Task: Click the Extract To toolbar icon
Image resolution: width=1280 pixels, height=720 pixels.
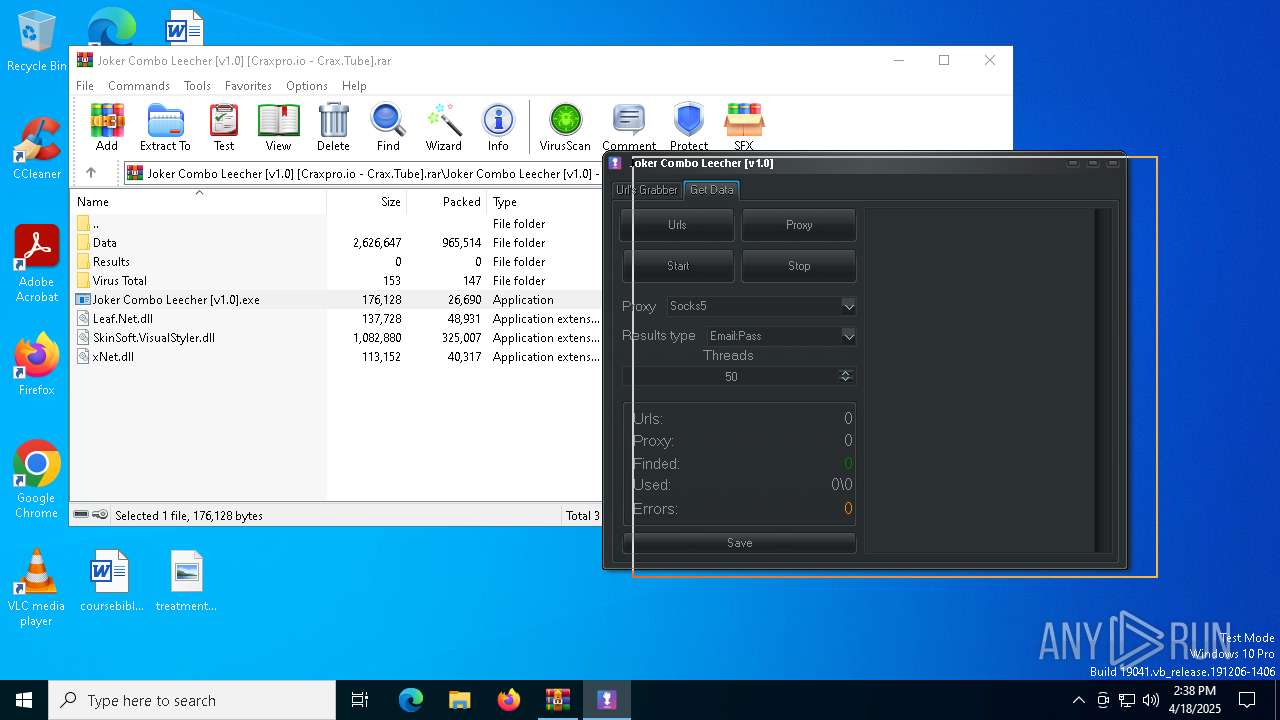Action: point(165,127)
